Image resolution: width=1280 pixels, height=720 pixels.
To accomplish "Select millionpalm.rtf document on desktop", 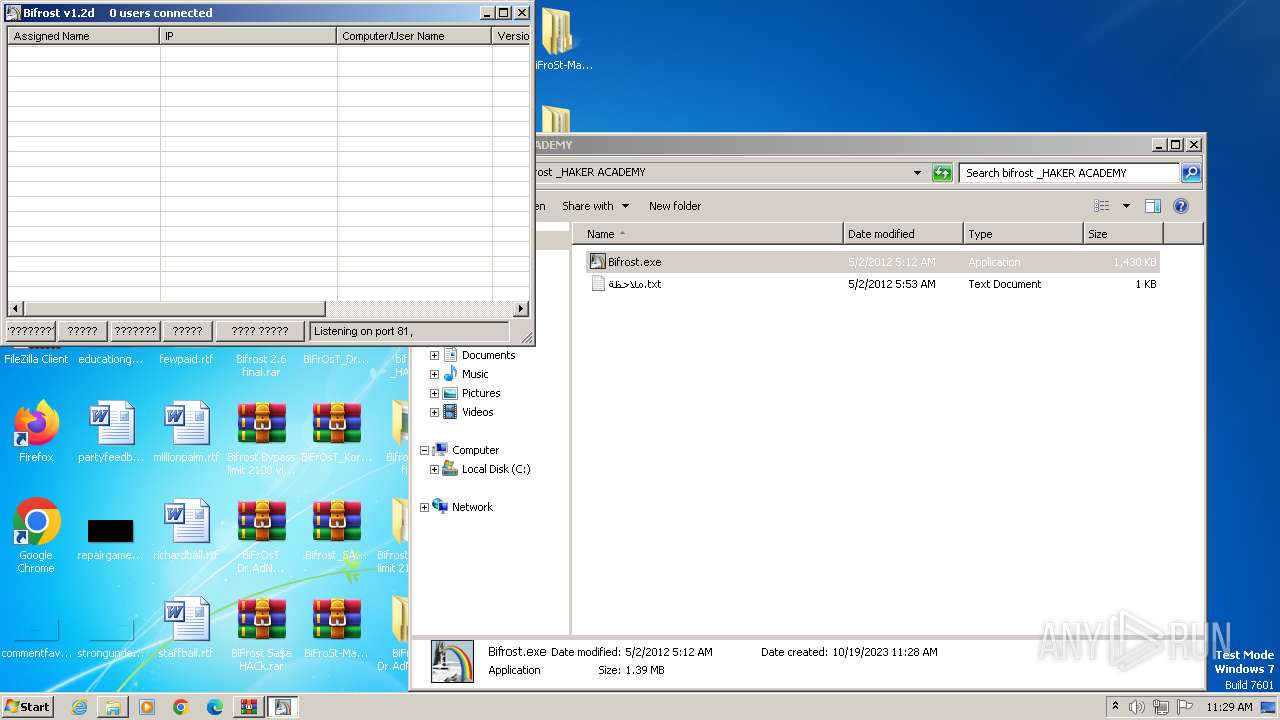I will 186,432.
